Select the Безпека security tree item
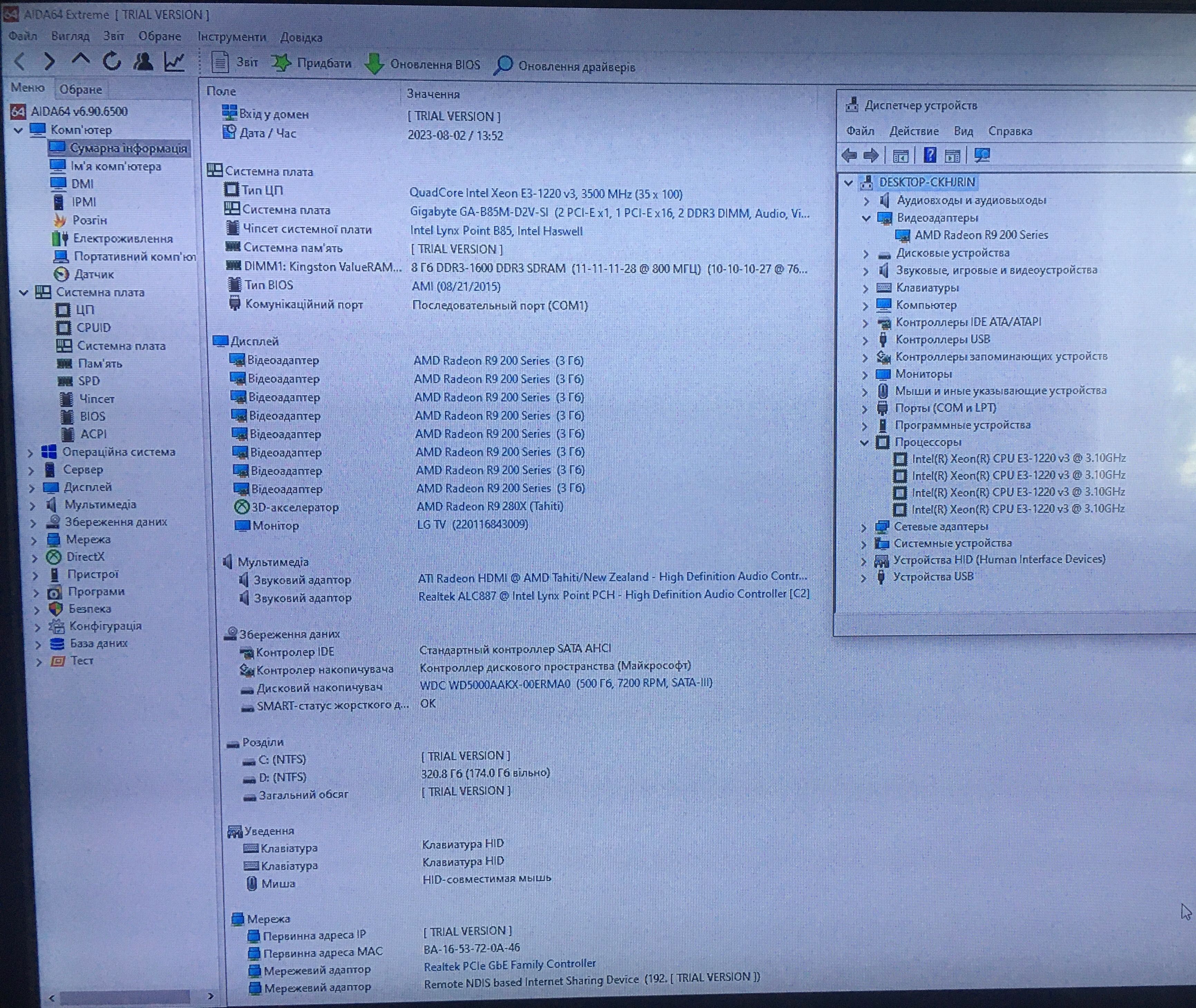The image size is (1196, 1008). tap(80, 609)
